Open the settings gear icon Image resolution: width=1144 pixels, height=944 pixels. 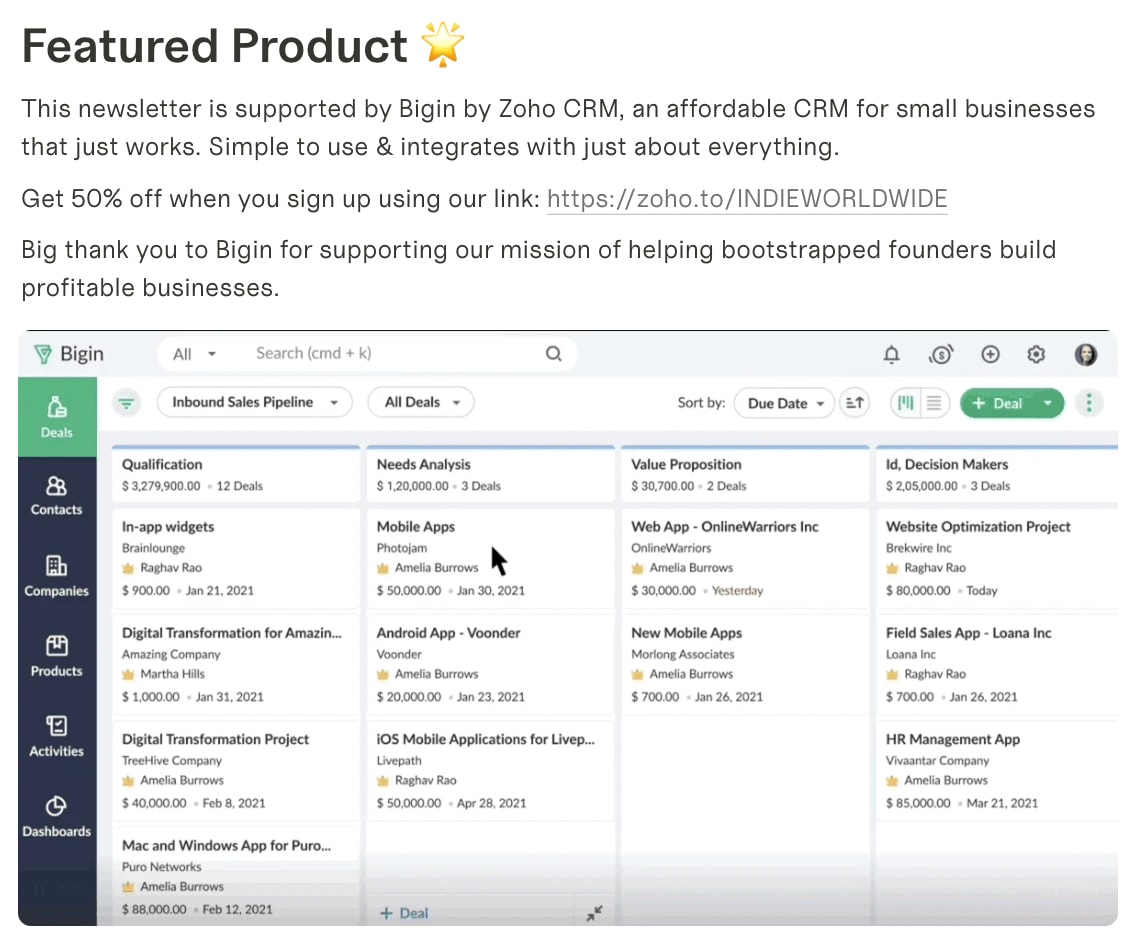point(1036,355)
